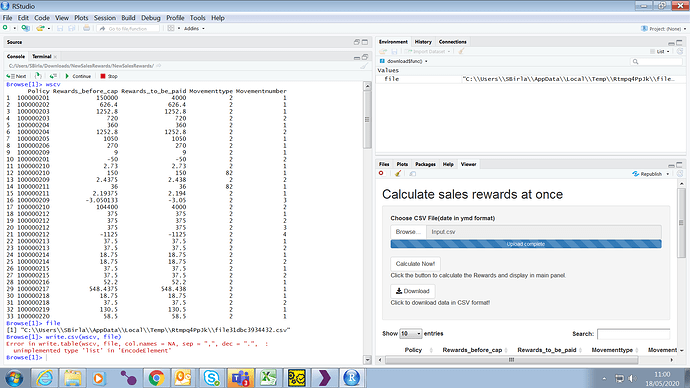Click the New File icon in the main toolbar

coord(5,28)
